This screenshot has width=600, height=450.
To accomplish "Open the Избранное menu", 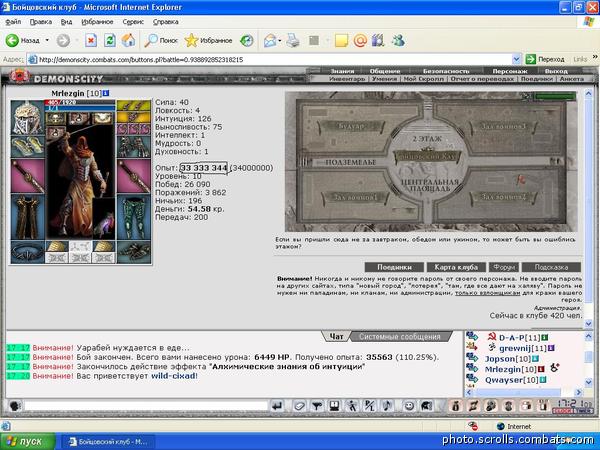I will coord(97,22).
